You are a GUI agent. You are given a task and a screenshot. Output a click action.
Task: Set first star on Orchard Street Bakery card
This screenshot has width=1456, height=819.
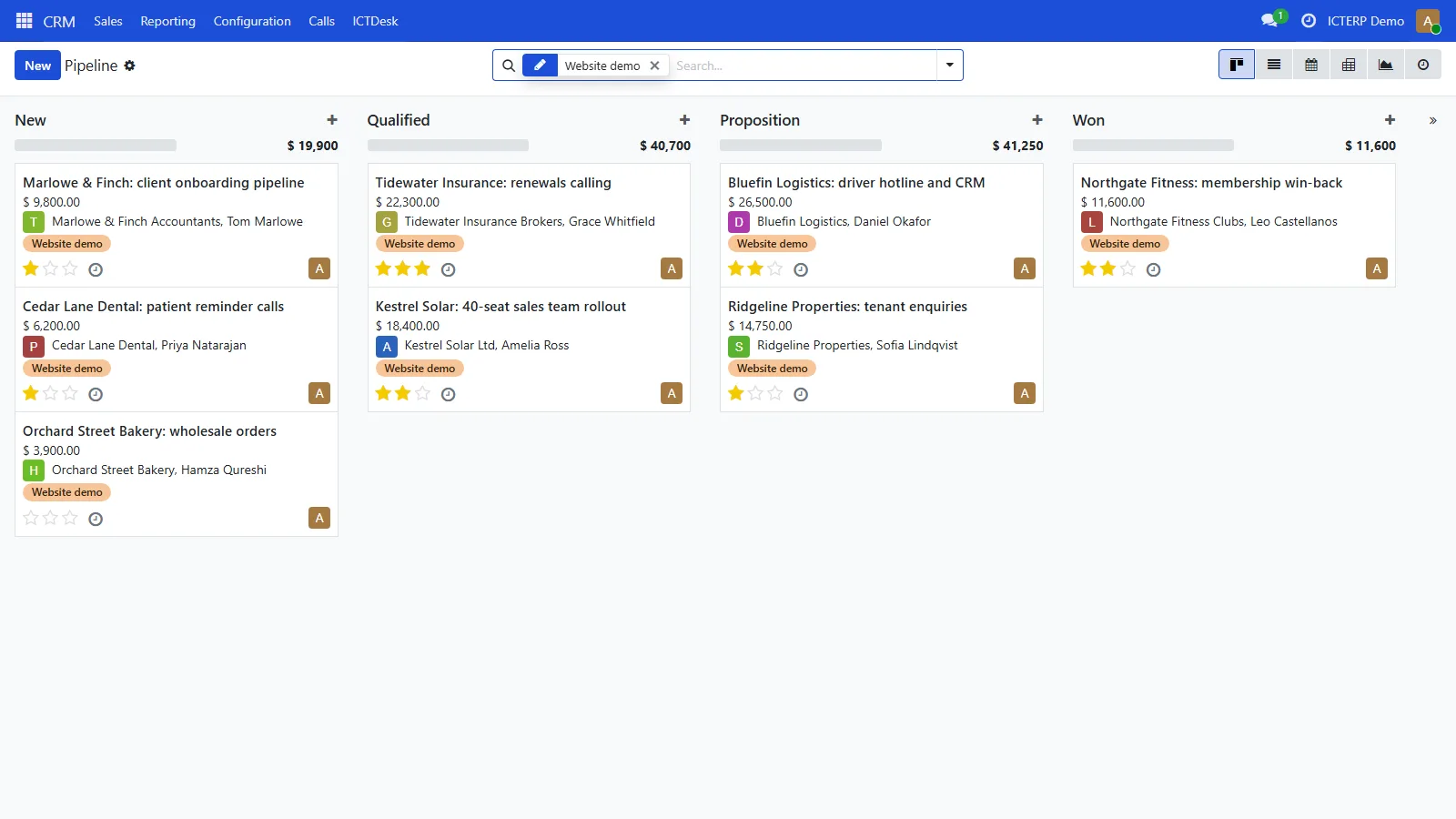click(x=31, y=518)
